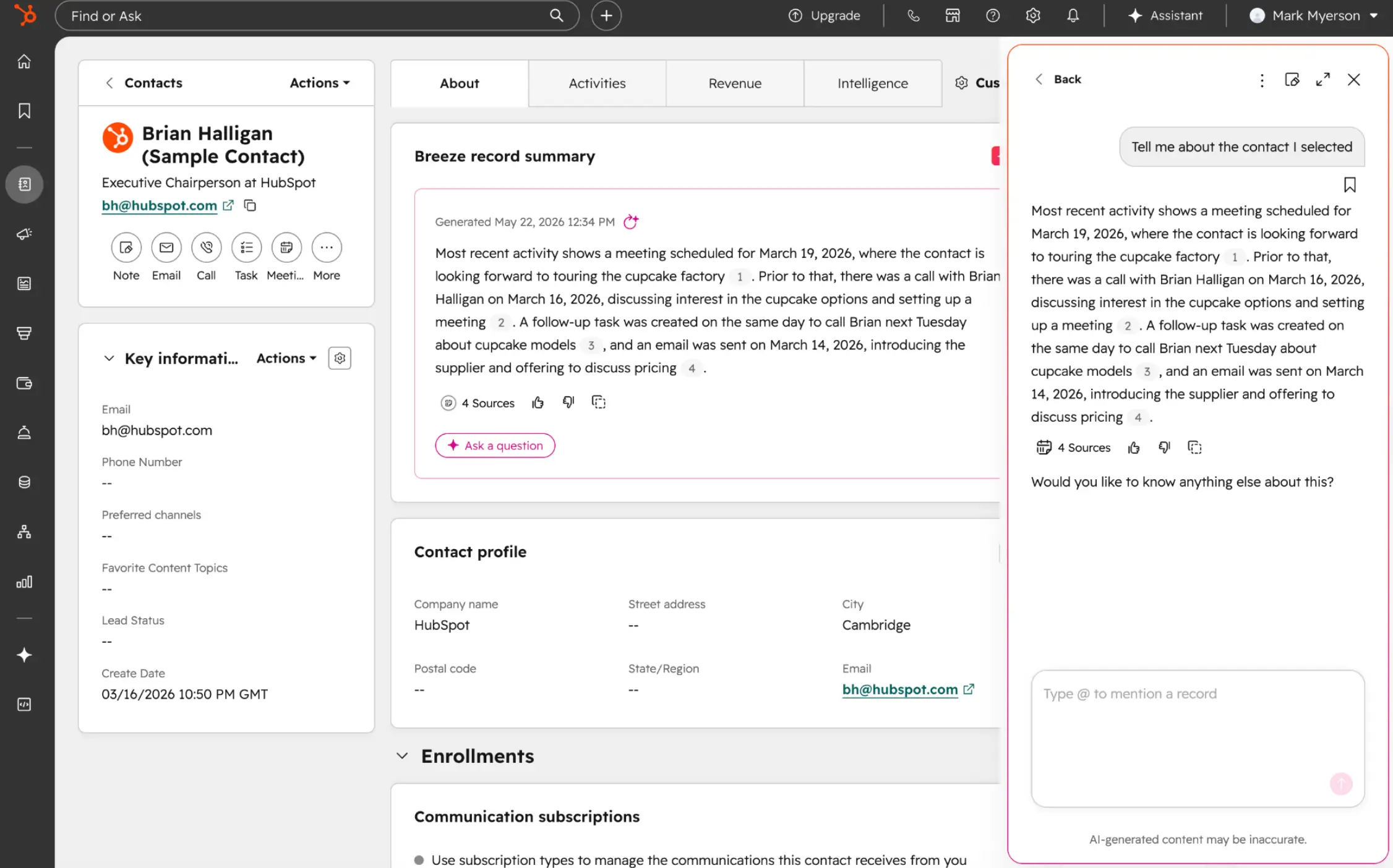This screenshot has height=868, width=1393.
Task: Open the More actions button
Action: tap(327, 247)
